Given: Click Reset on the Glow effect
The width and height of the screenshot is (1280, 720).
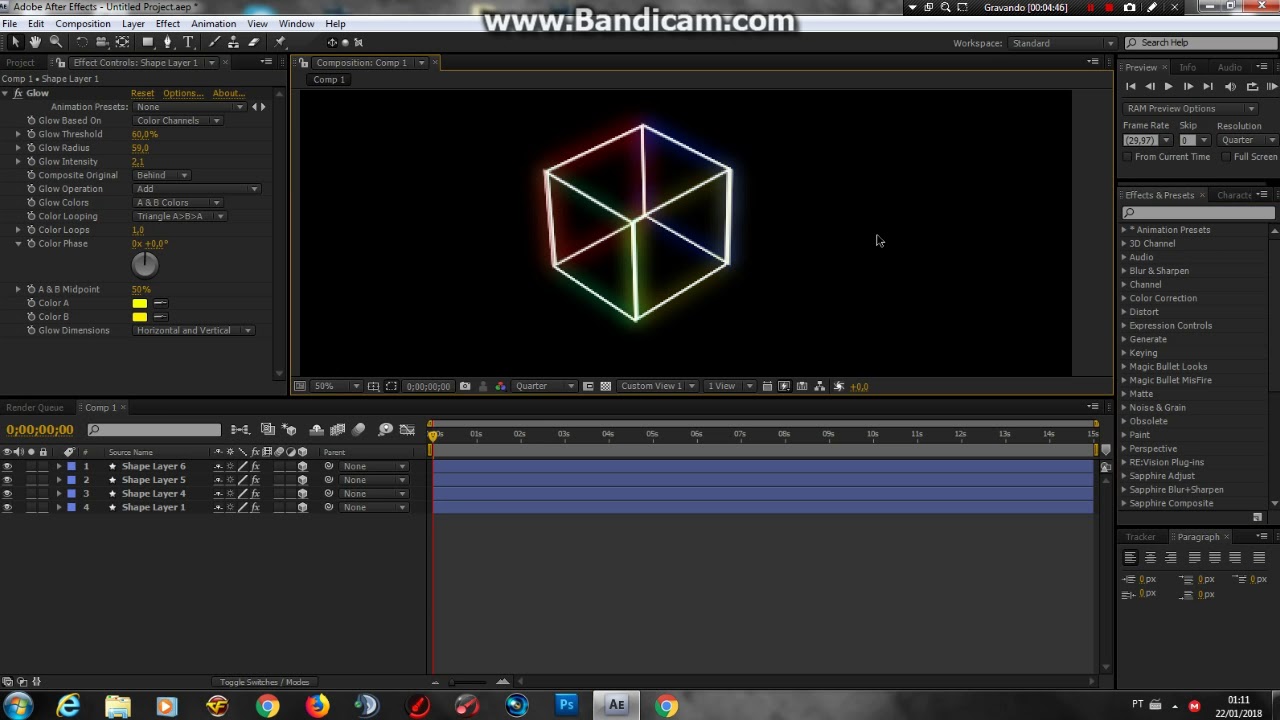Looking at the screenshot, I should click(142, 93).
